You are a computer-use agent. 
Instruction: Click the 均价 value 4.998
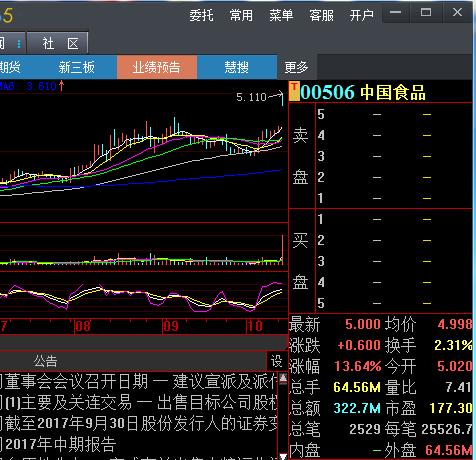455,324
